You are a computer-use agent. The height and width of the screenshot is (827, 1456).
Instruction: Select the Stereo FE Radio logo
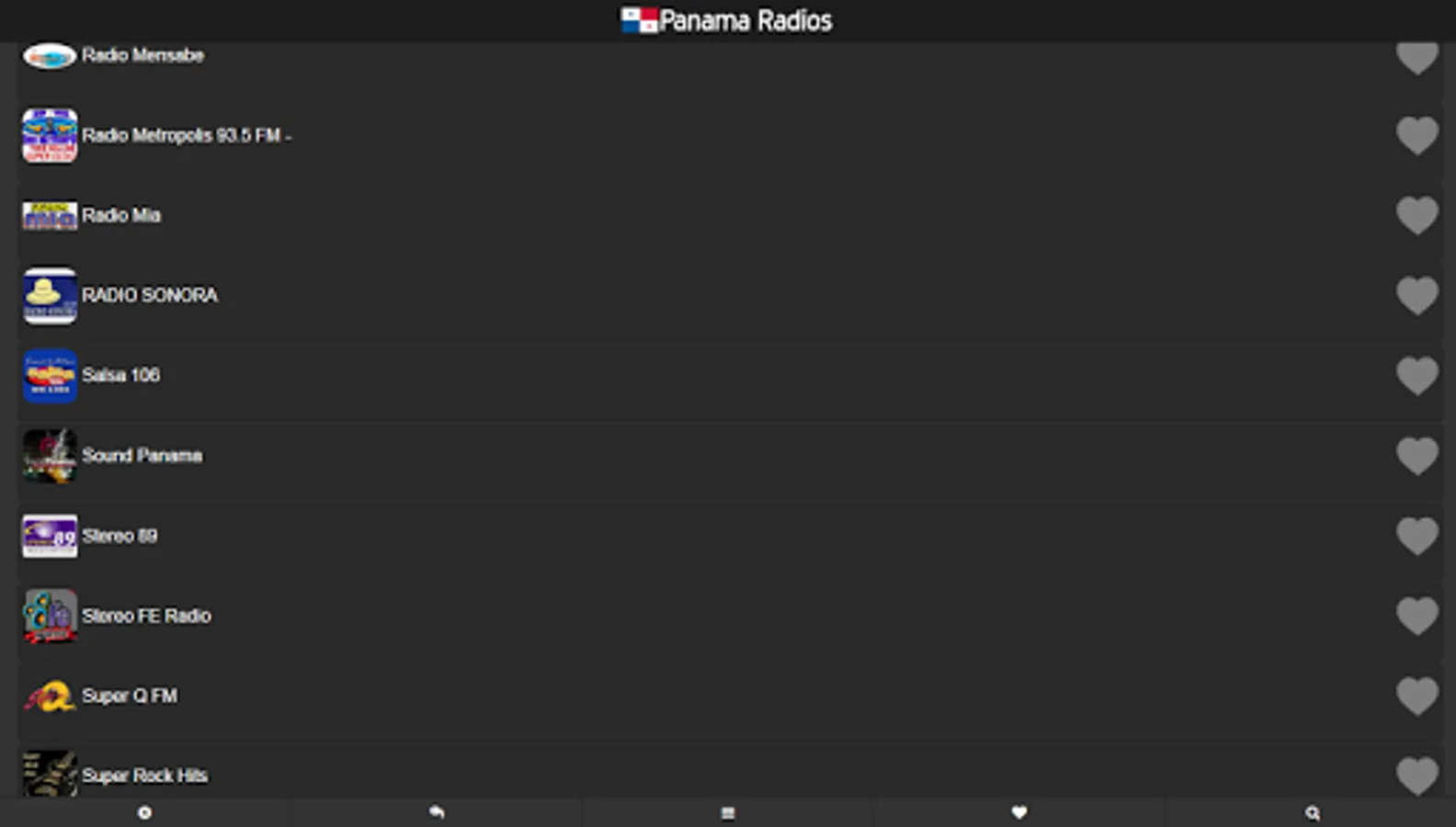coord(50,616)
